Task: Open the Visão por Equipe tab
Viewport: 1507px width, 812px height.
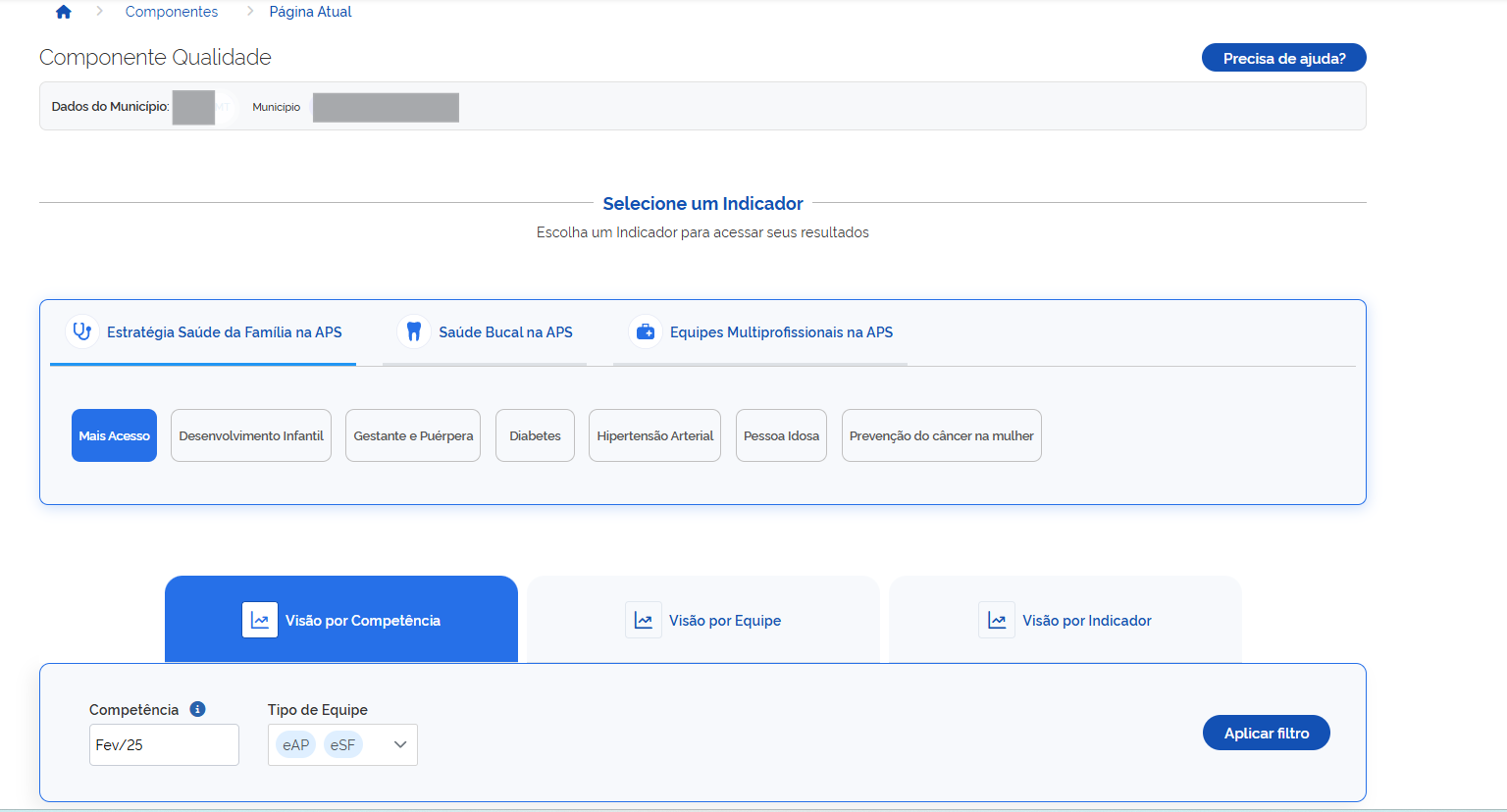Action: tap(724, 620)
